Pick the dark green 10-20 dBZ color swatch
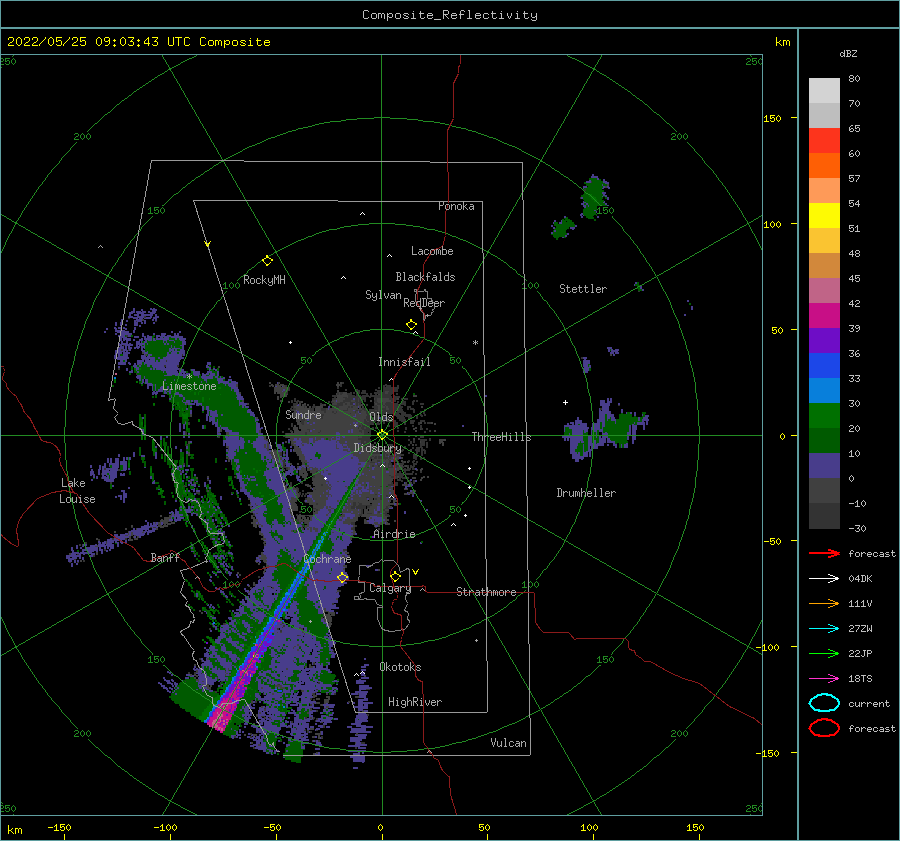The width and height of the screenshot is (900, 841). (x=824, y=441)
